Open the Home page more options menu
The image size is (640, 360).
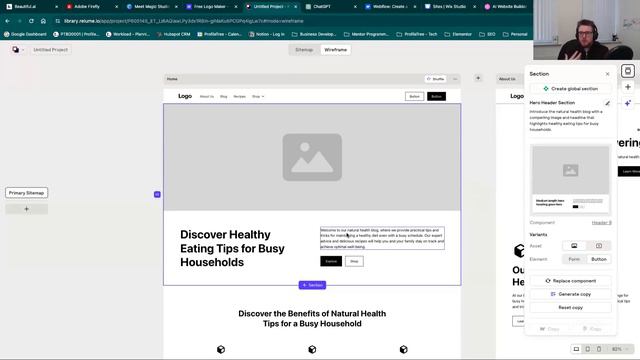(455, 79)
